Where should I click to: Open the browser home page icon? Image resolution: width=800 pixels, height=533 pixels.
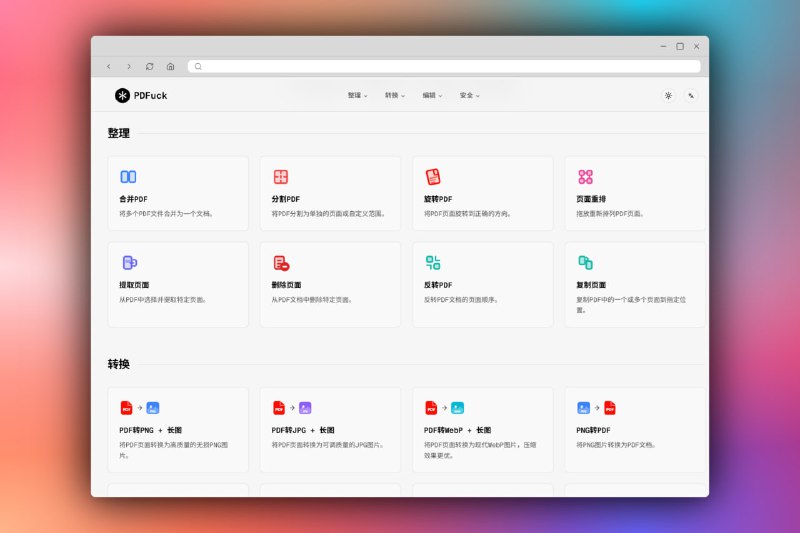[x=170, y=66]
